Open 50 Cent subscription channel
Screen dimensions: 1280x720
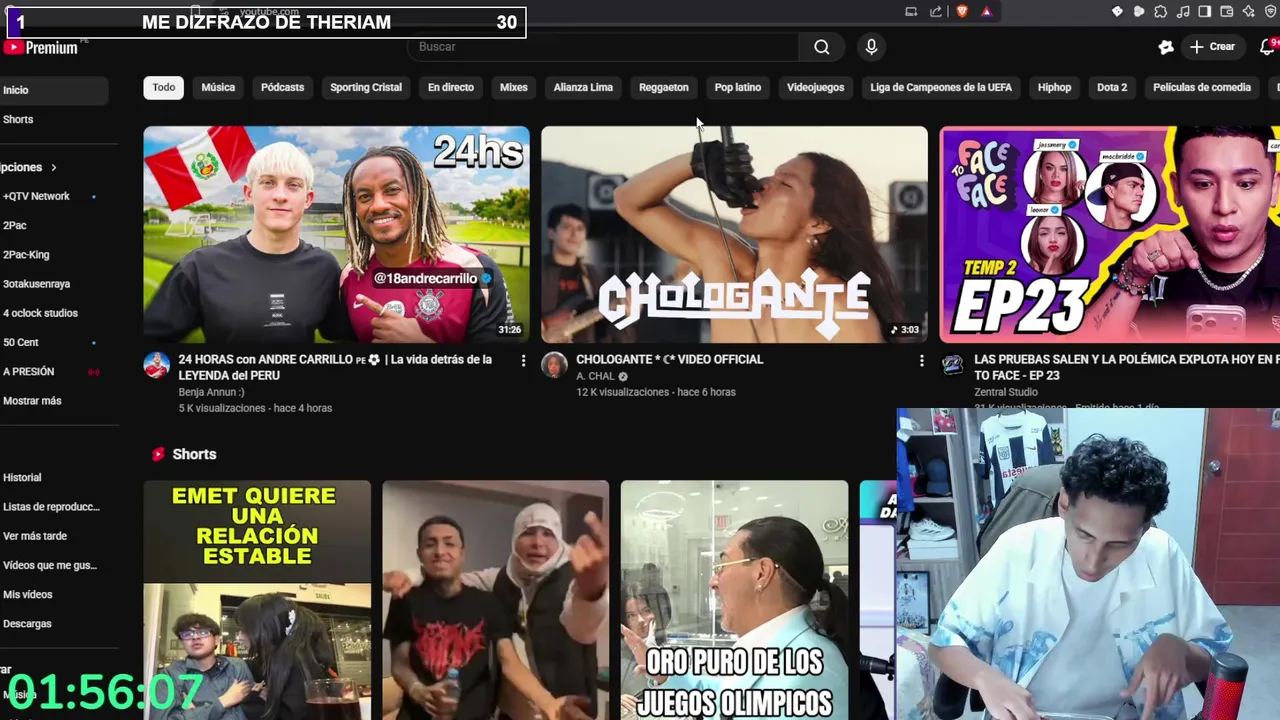point(21,342)
